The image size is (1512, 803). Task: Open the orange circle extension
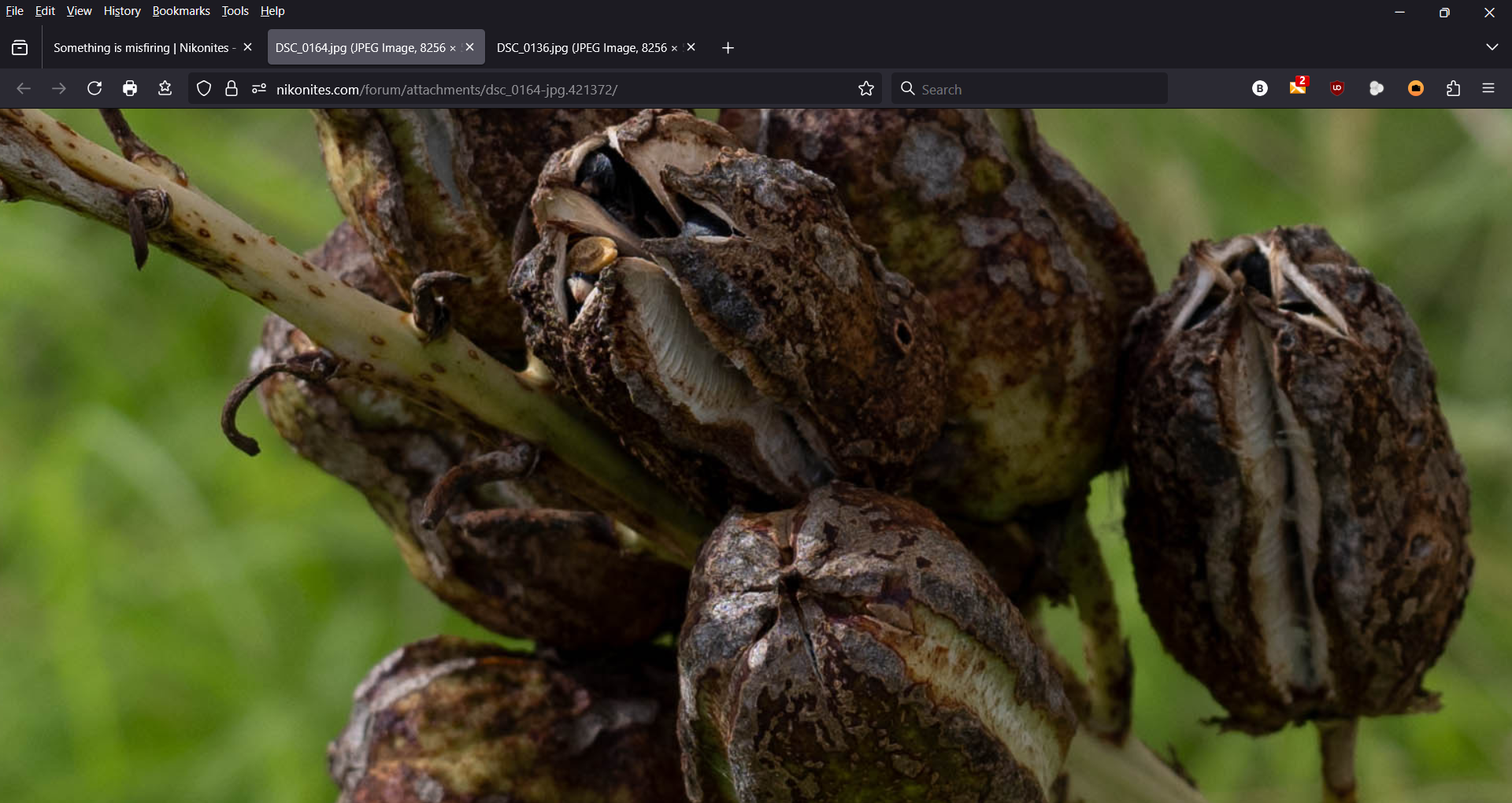[x=1416, y=89]
